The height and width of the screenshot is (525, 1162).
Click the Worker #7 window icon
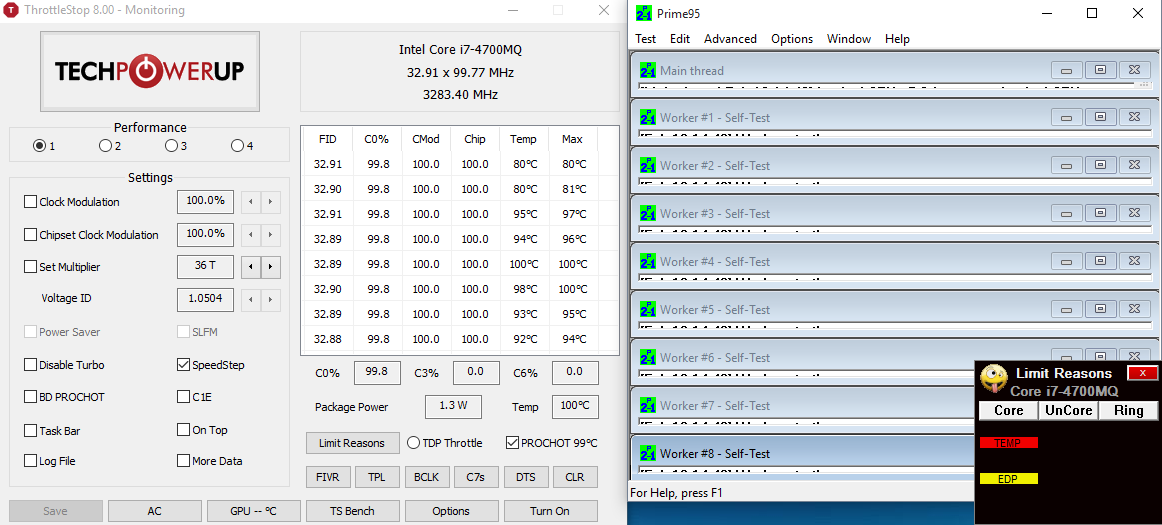pyautogui.click(x=648, y=406)
